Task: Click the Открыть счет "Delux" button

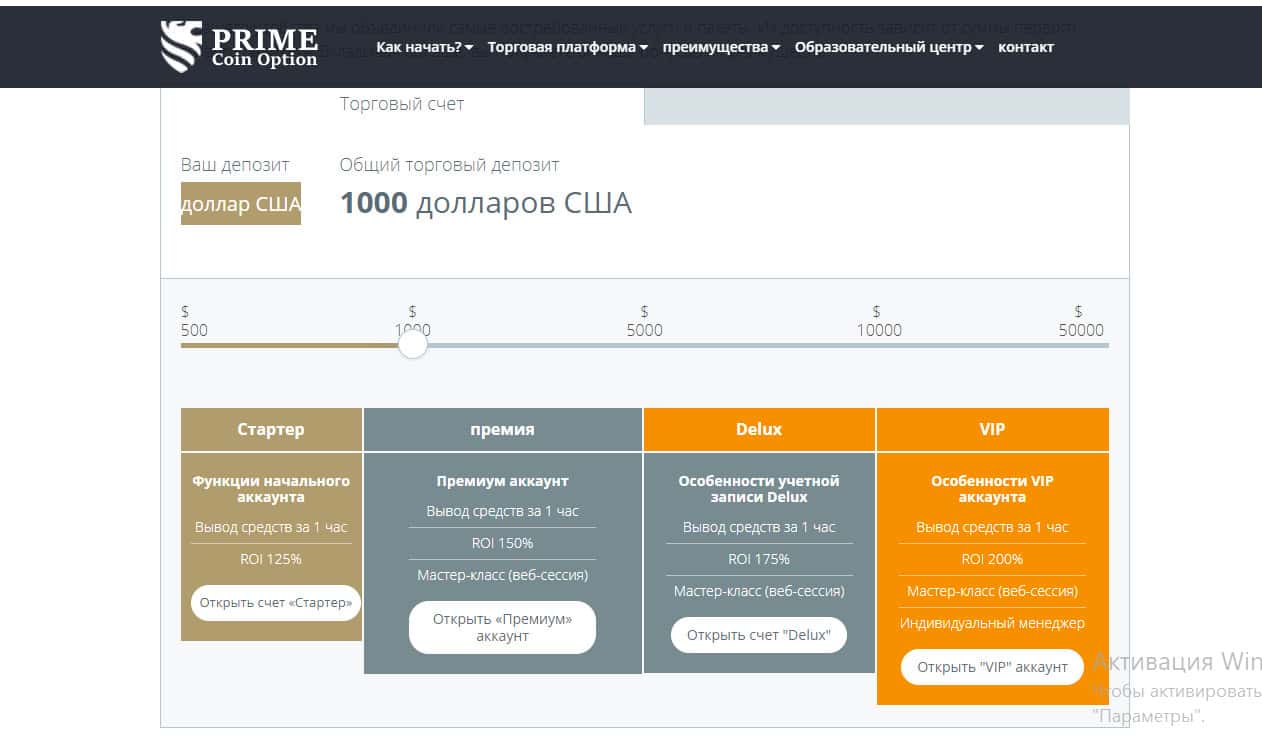Action: click(x=758, y=635)
